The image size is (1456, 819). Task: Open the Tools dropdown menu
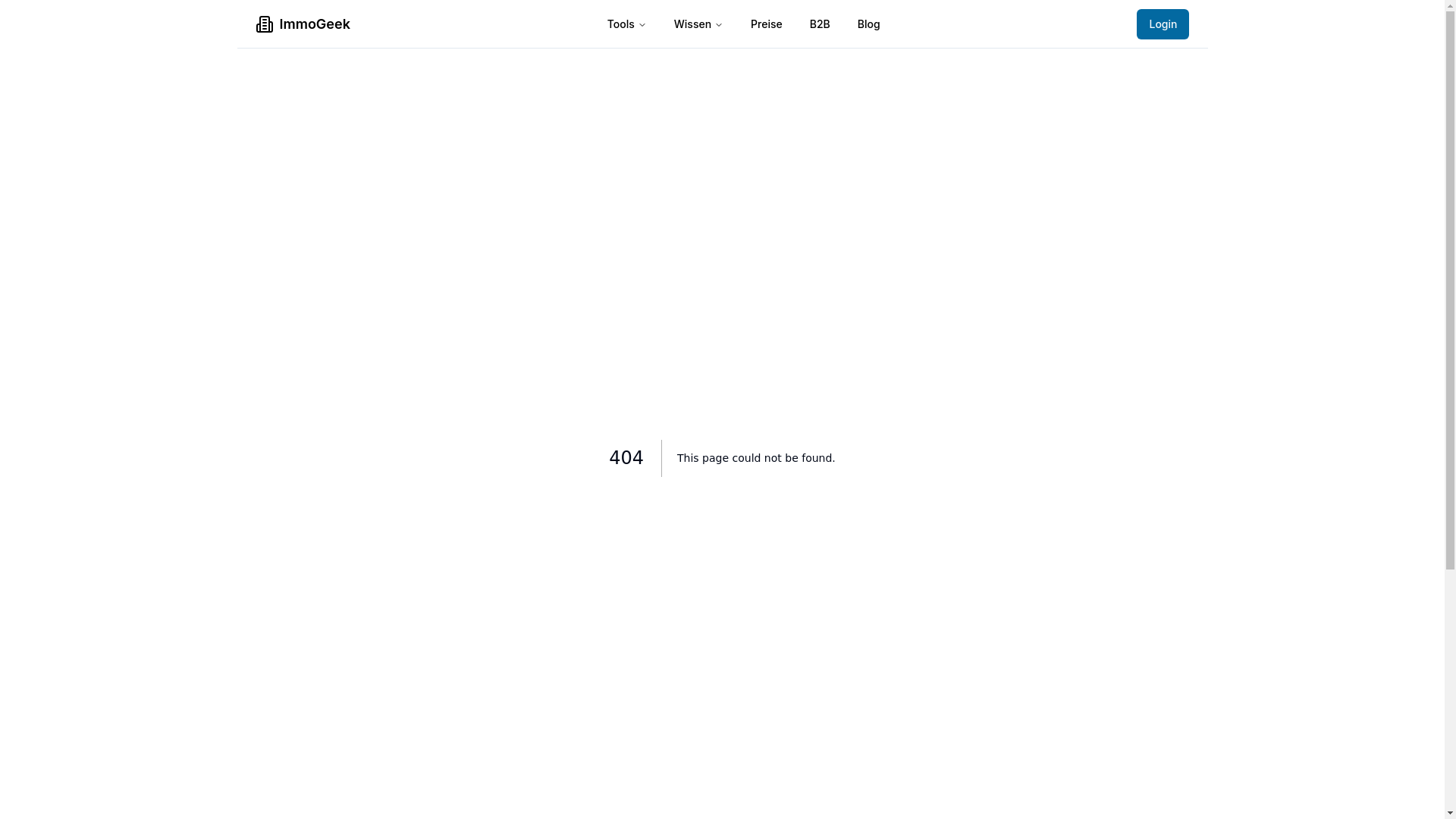tap(626, 24)
